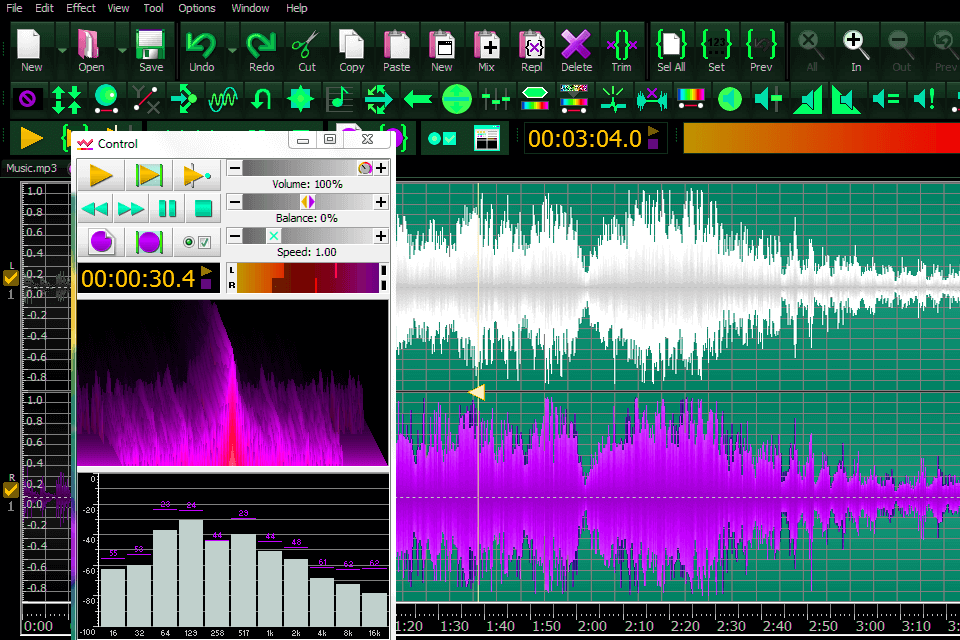
Task: Select the Music.mp3 file tab
Action: point(31,168)
